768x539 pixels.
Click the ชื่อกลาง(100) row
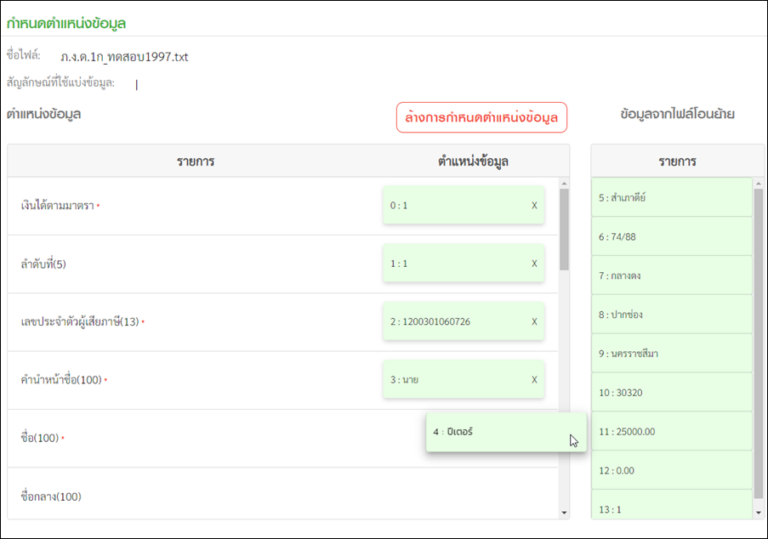coord(280,496)
